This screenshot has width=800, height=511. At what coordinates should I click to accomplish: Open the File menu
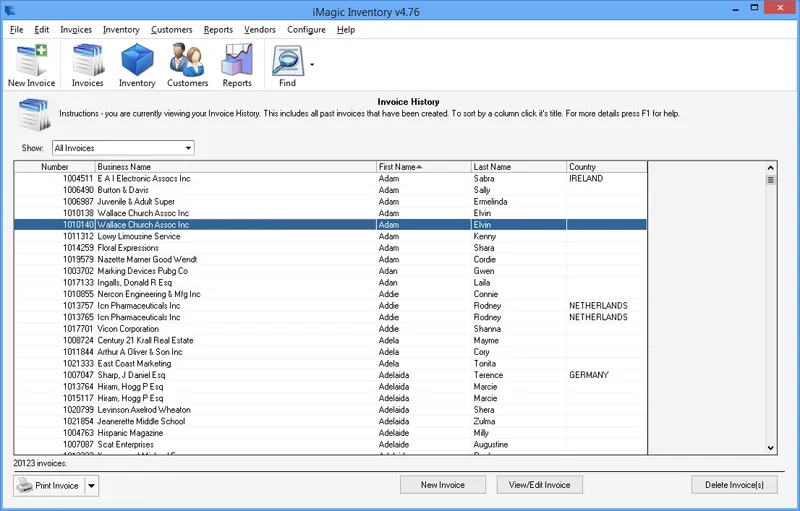pyautogui.click(x=16, y=30)
